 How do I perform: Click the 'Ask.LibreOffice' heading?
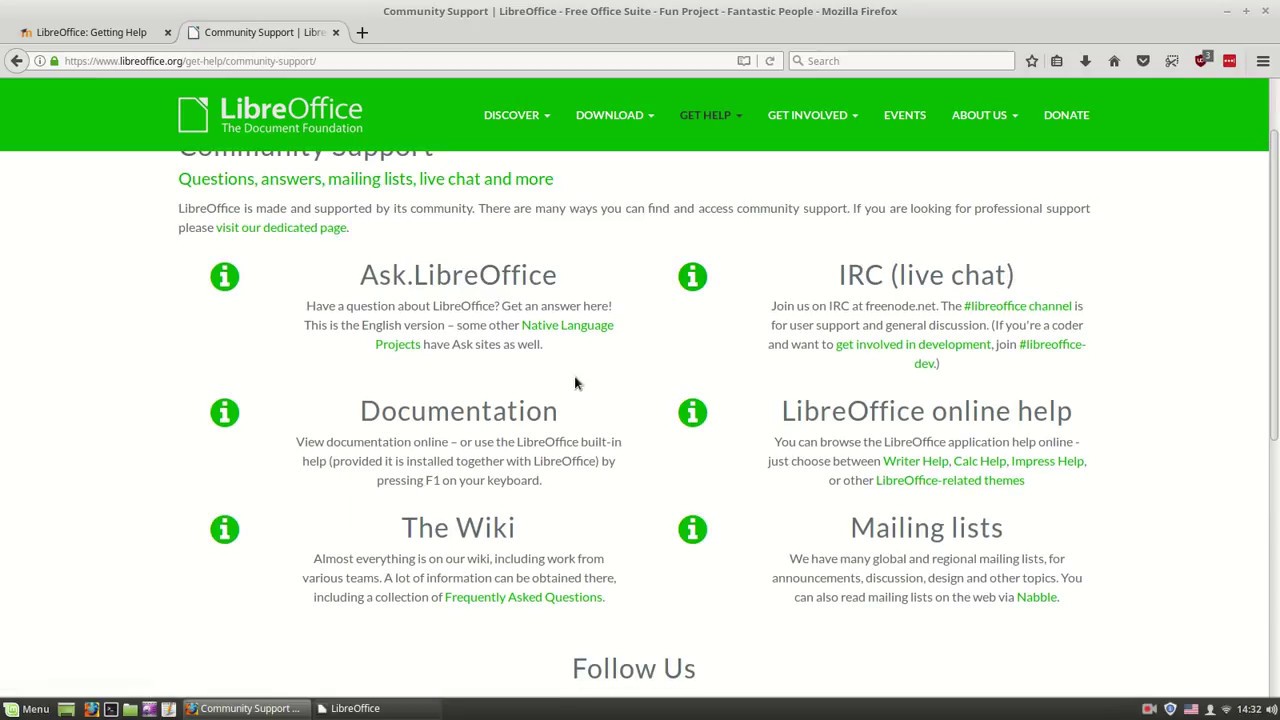(x=458, y=275)
